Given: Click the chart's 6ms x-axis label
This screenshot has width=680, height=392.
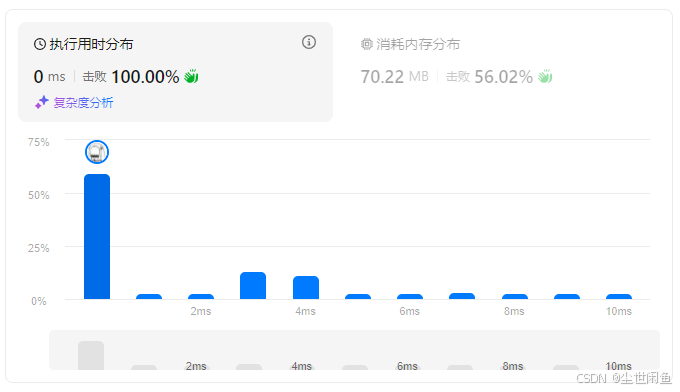Looking at the screenshot, I should [410, 311].
